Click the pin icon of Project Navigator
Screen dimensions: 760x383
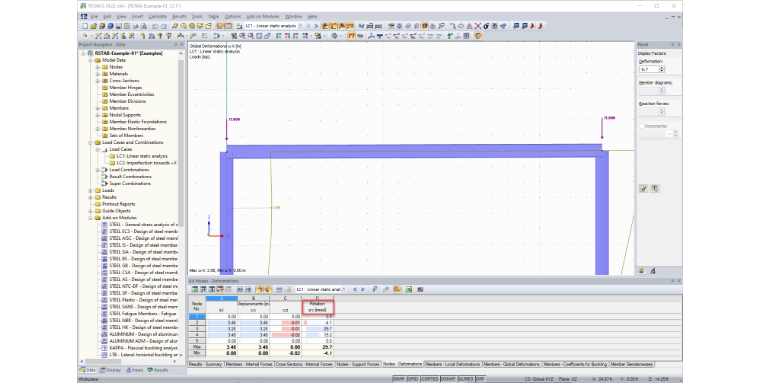click(175, 45)
